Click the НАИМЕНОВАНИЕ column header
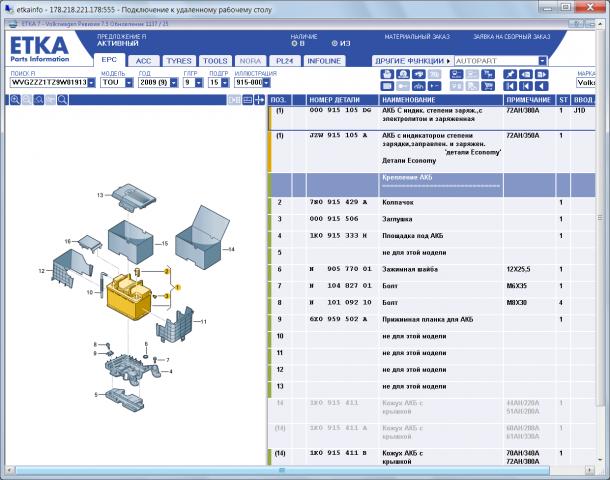This screenshot has height=480, width=610. [441, 100]
